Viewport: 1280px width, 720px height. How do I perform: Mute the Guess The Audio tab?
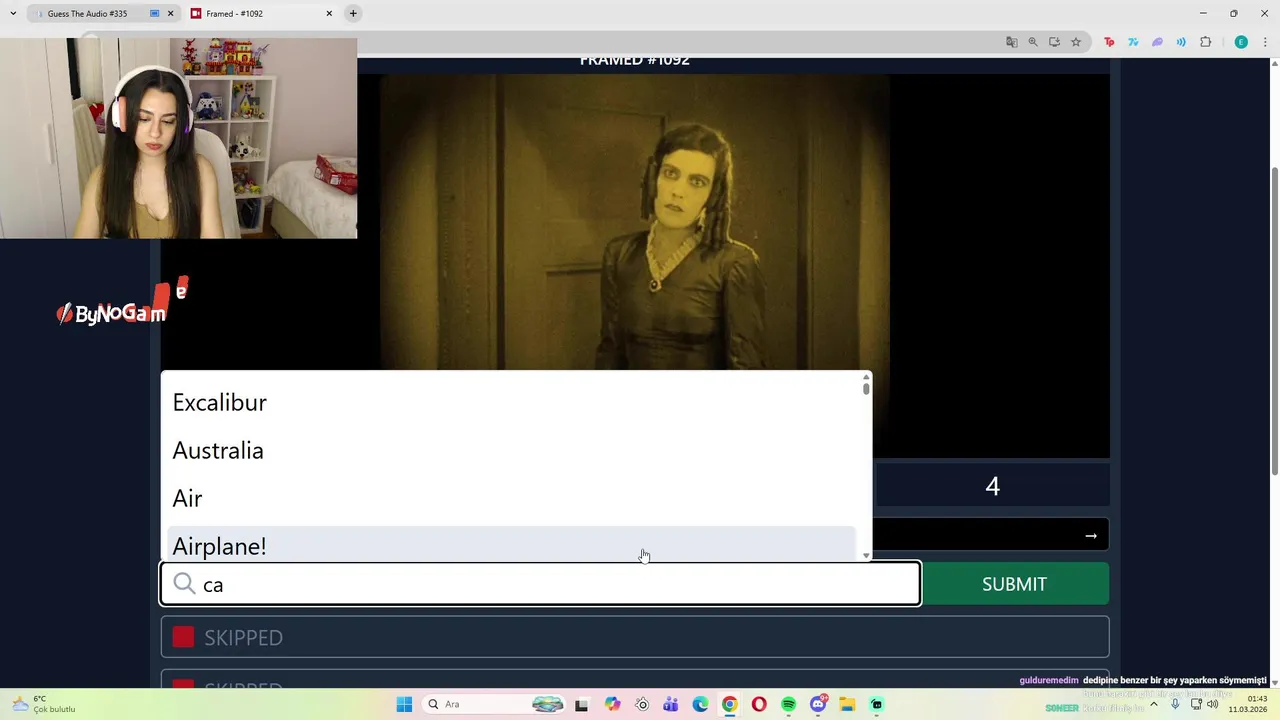[x=154, y=14]
